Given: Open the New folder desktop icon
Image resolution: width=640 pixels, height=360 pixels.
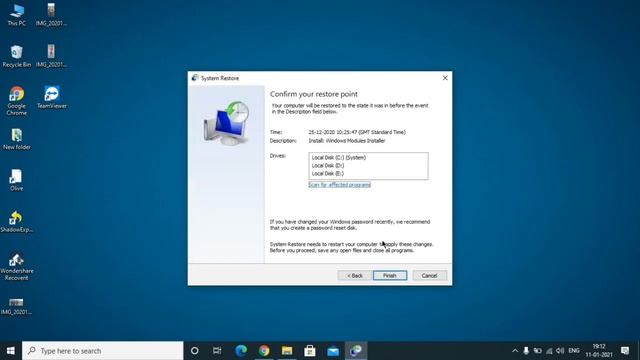Looking at the screenshot, I should tap(17, 139).
